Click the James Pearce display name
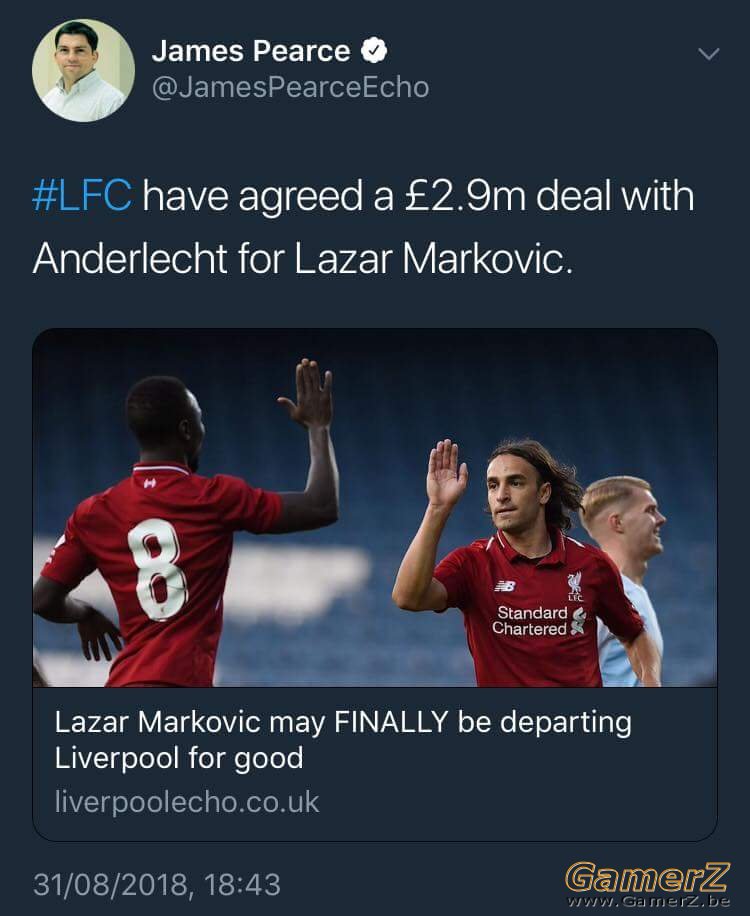Screen dimensions: 750x916 click(x=251, y=51)
